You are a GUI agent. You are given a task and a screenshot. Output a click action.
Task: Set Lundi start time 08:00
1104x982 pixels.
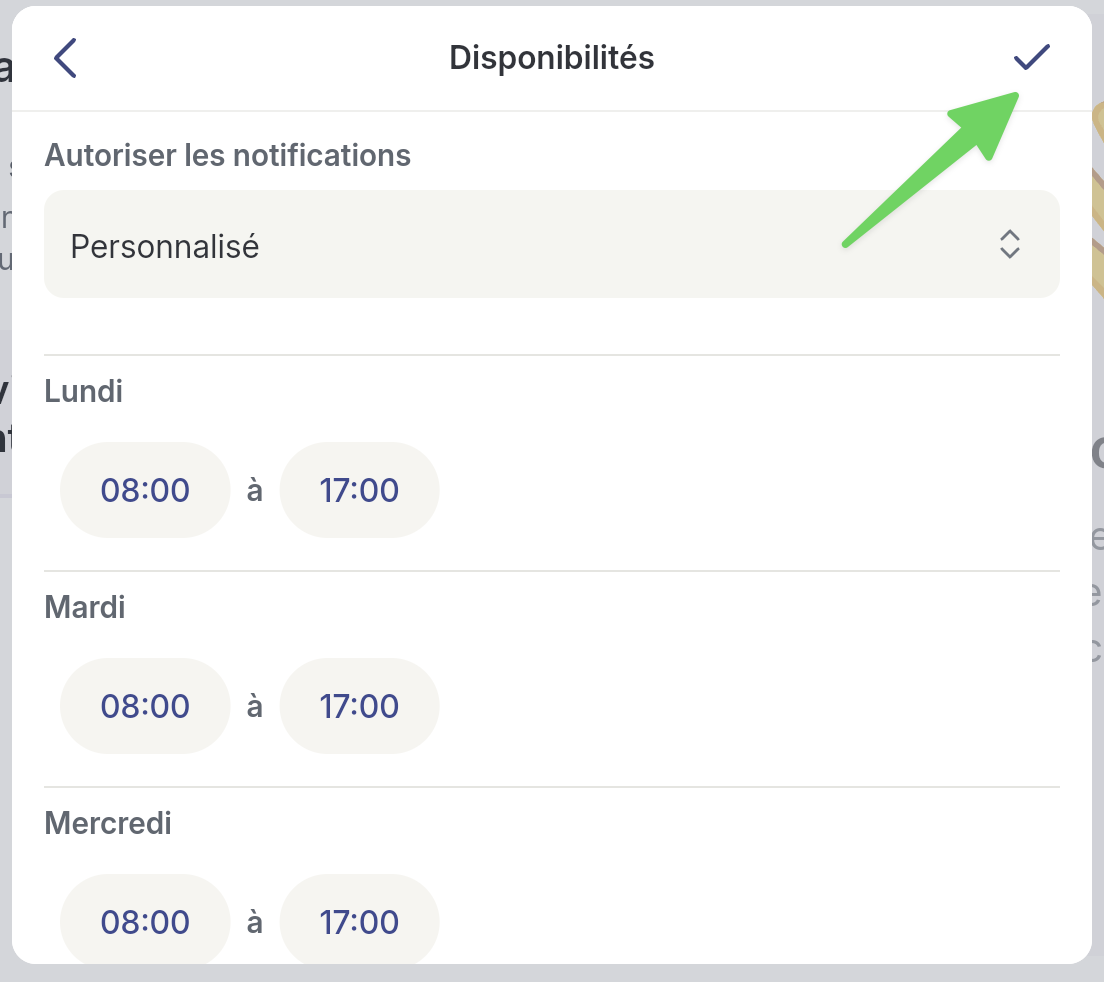pos(145,490)
